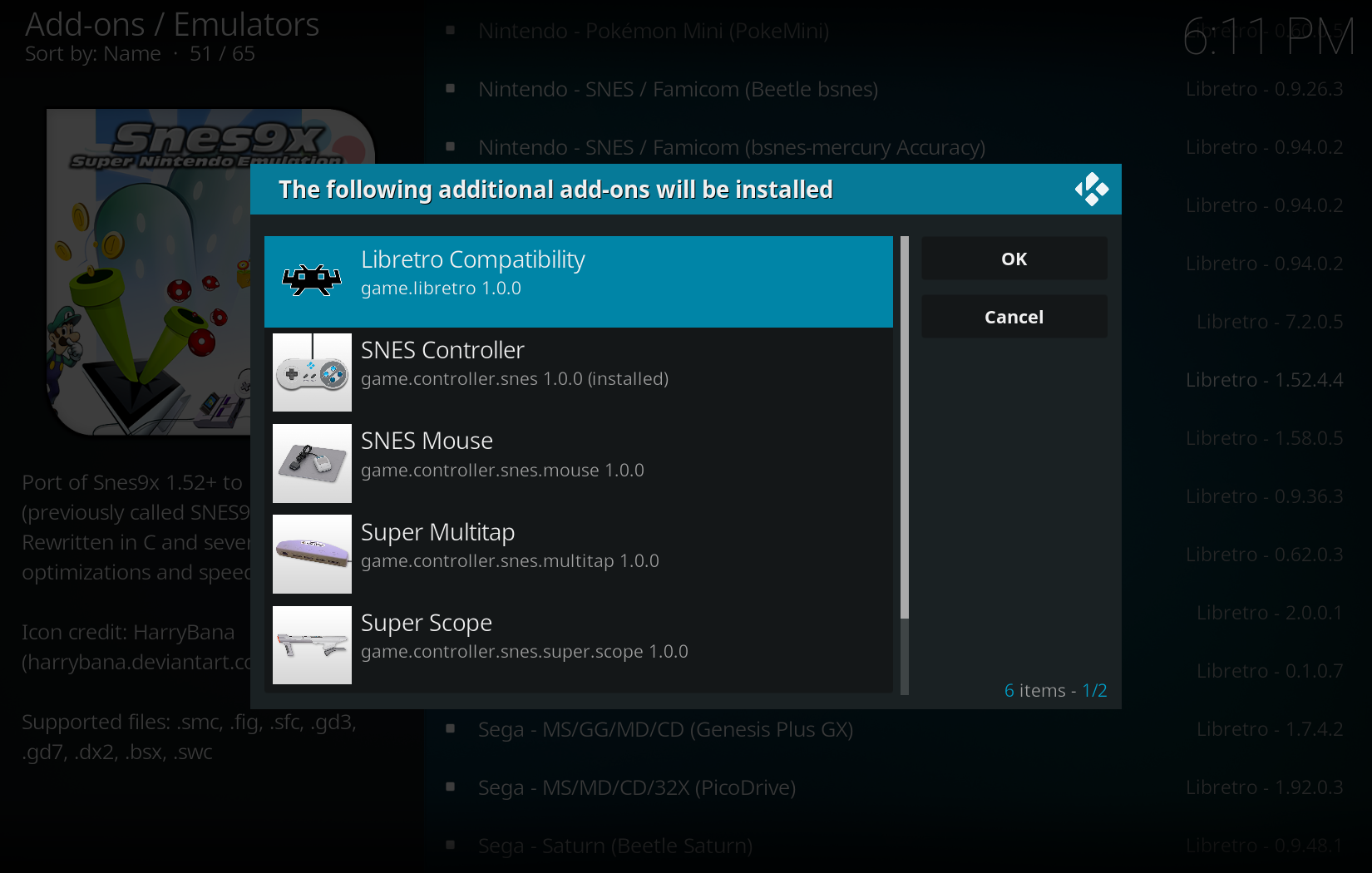This screenshot has height=873, width=1372.
Task: Click the dialog list scrollbar
Action: [905, 465]
